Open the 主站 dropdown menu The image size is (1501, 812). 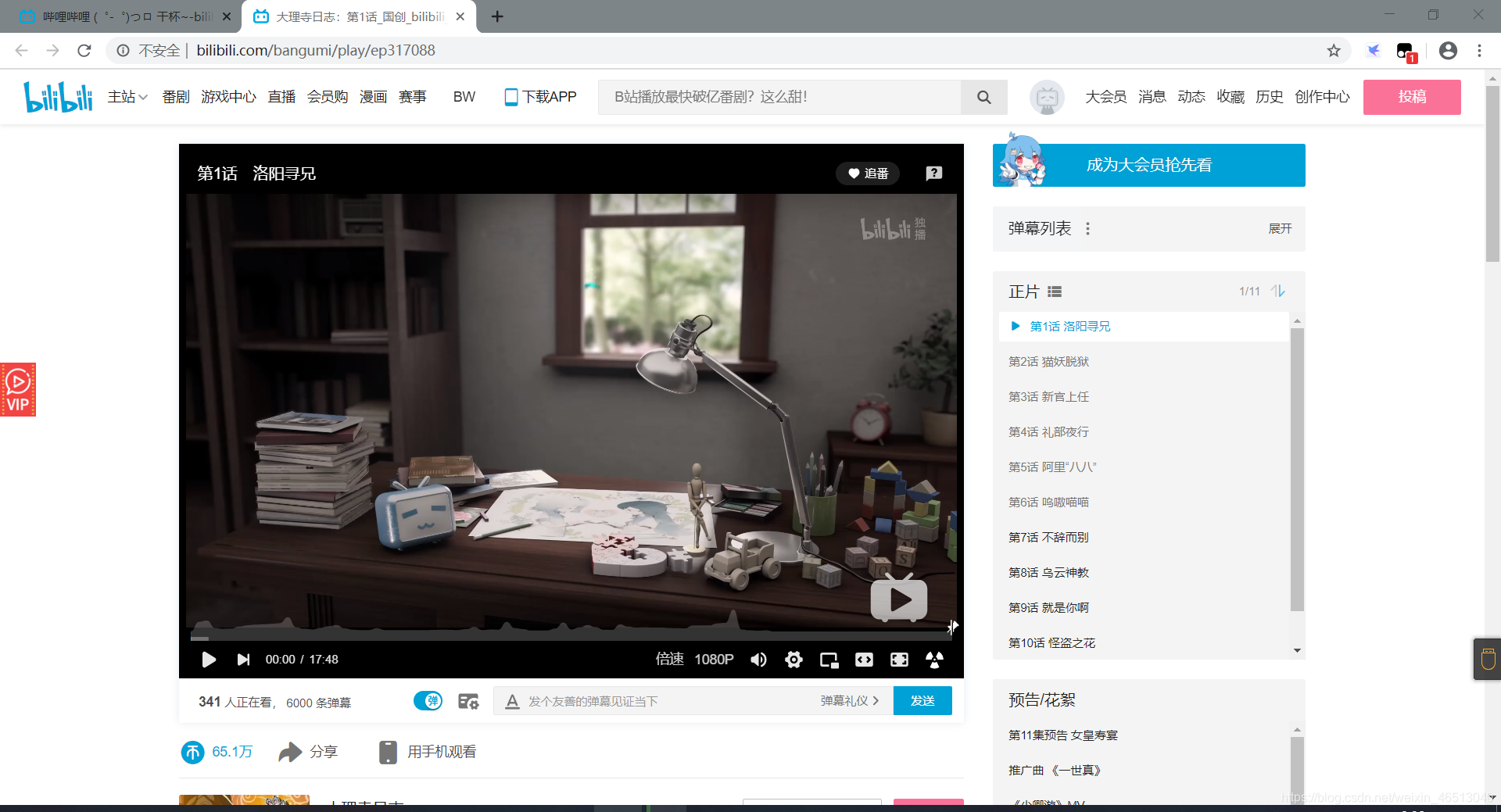tap(127, 96)
